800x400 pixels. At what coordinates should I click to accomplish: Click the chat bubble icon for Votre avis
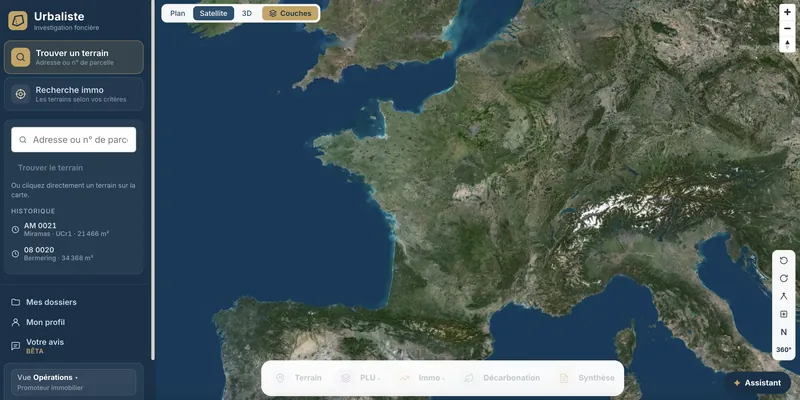[16, 346]
